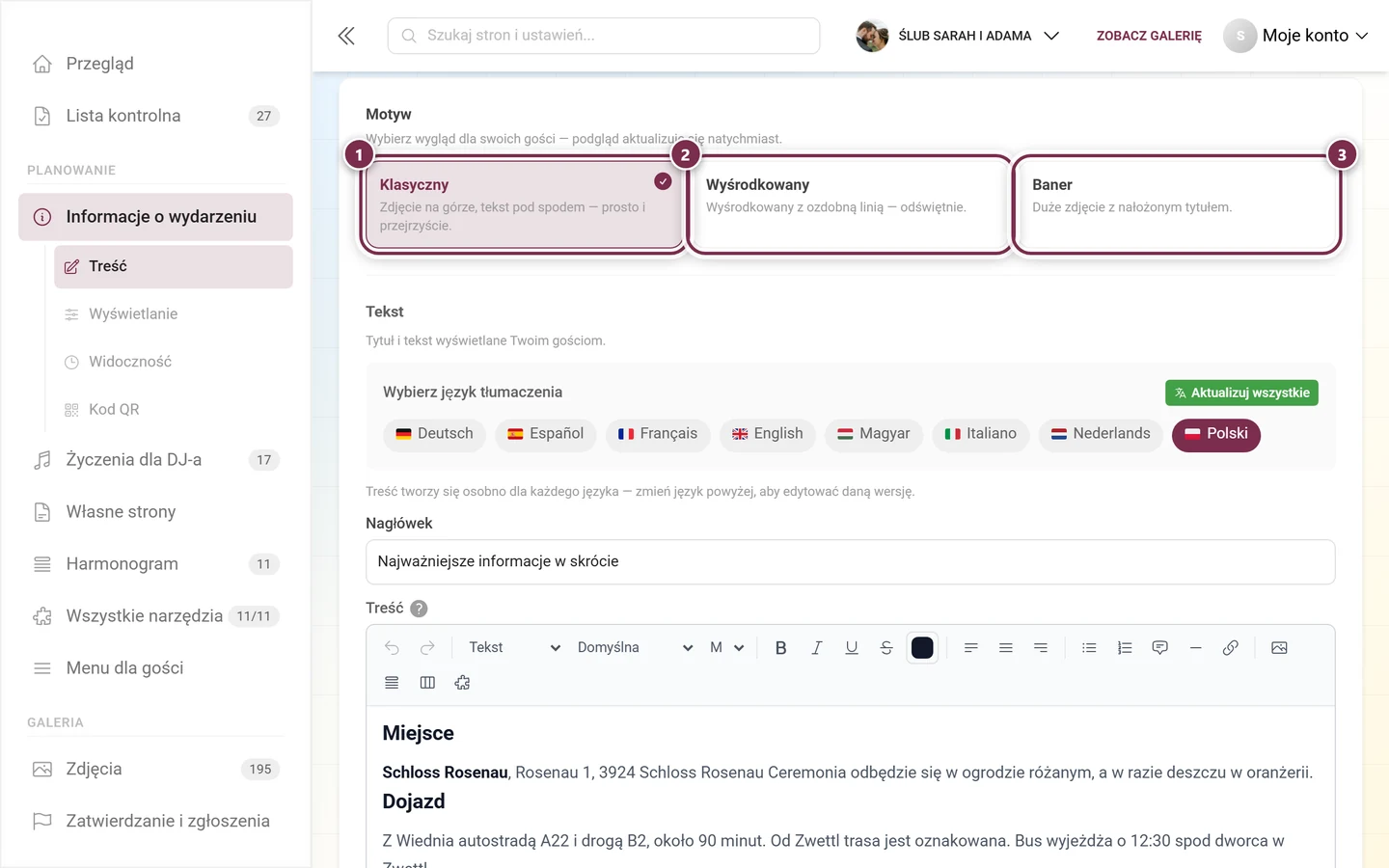The height and width of the screenshot is (868, 1389).
Task: Collapse the sidebar with double-chevron icon
Action: click(x=346, y=36)
